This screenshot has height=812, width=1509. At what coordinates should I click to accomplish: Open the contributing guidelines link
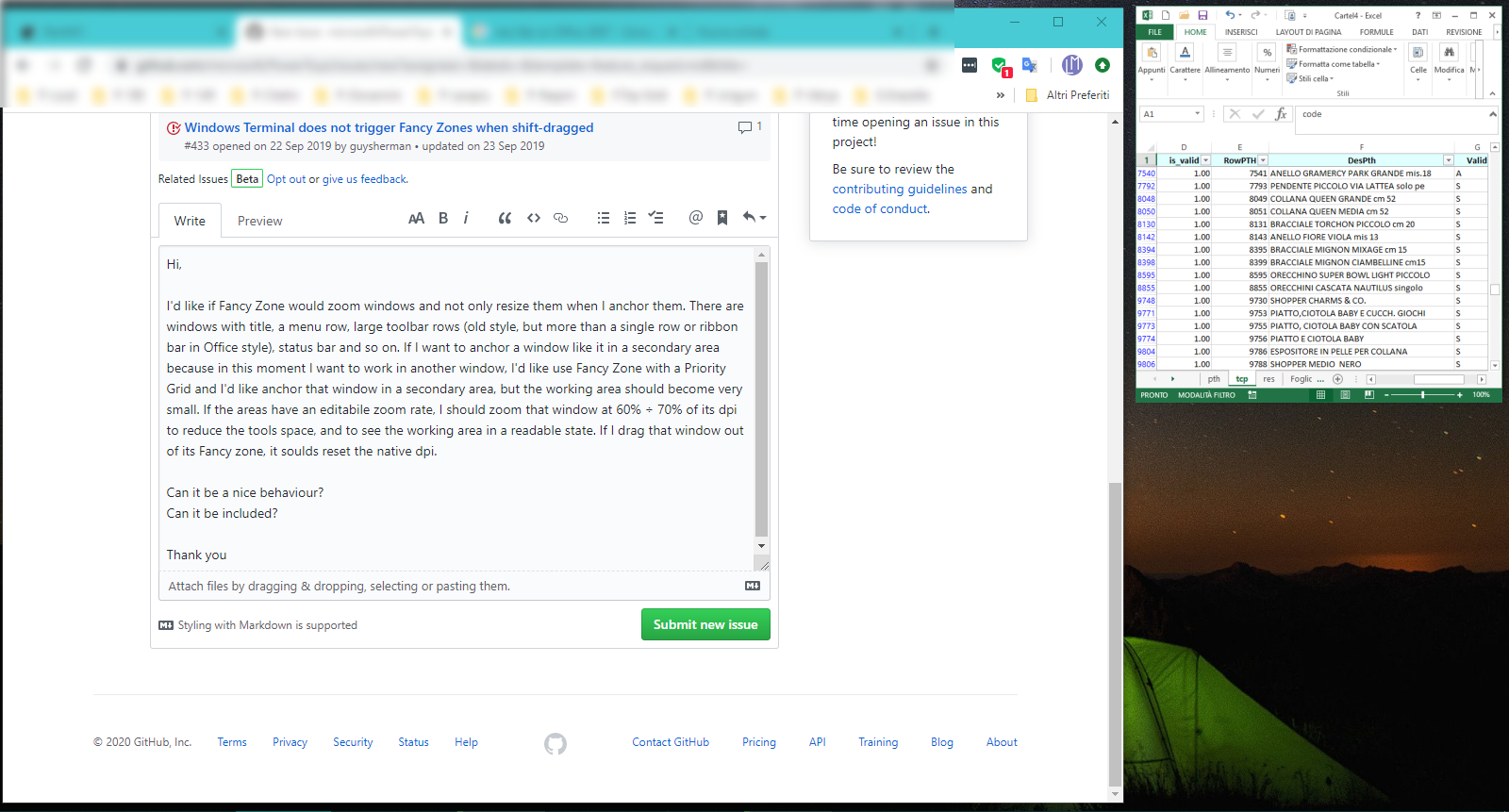tap(900, 189)
